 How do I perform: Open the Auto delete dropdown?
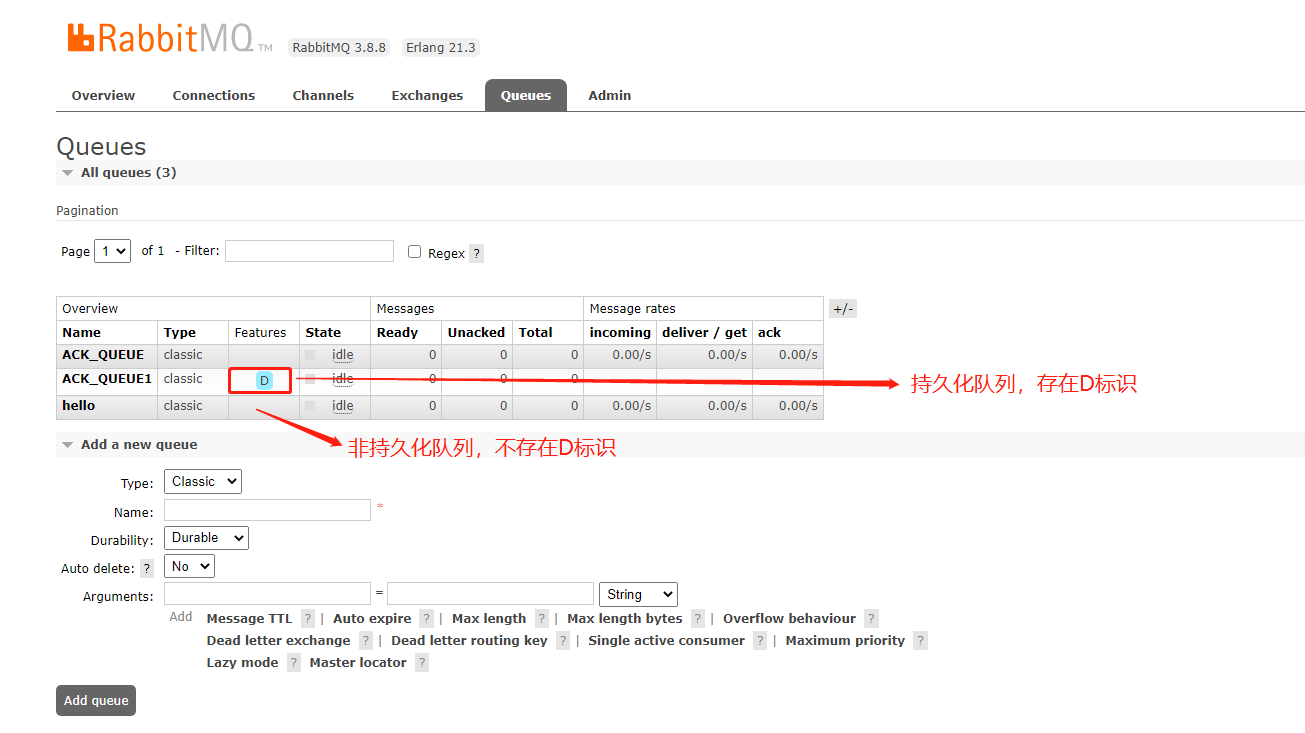coord(190,566)
